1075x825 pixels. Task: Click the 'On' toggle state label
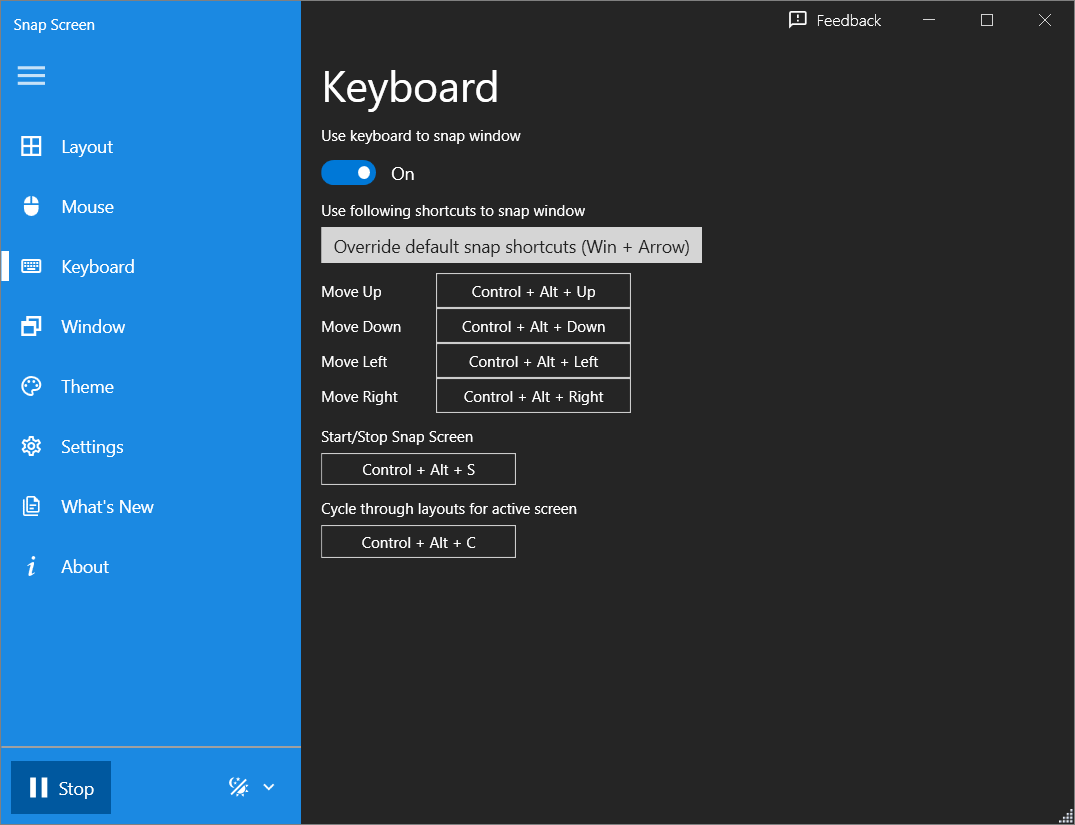click(x=402, y=174)
